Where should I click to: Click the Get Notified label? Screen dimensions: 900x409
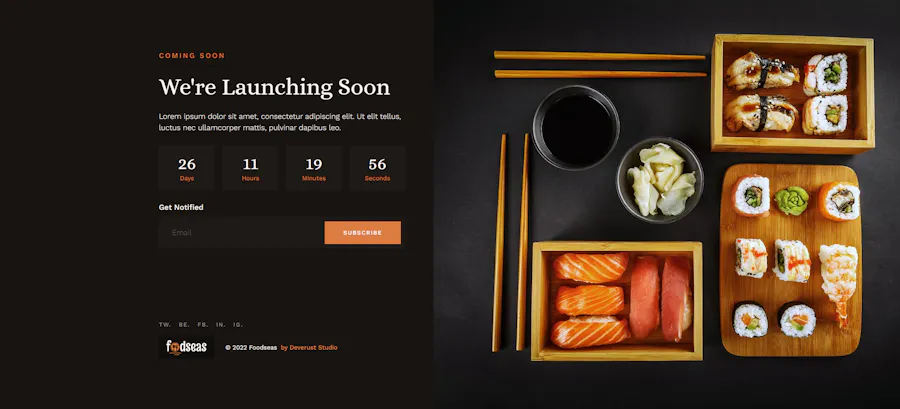pyautogui.click(x=181, y=207)
